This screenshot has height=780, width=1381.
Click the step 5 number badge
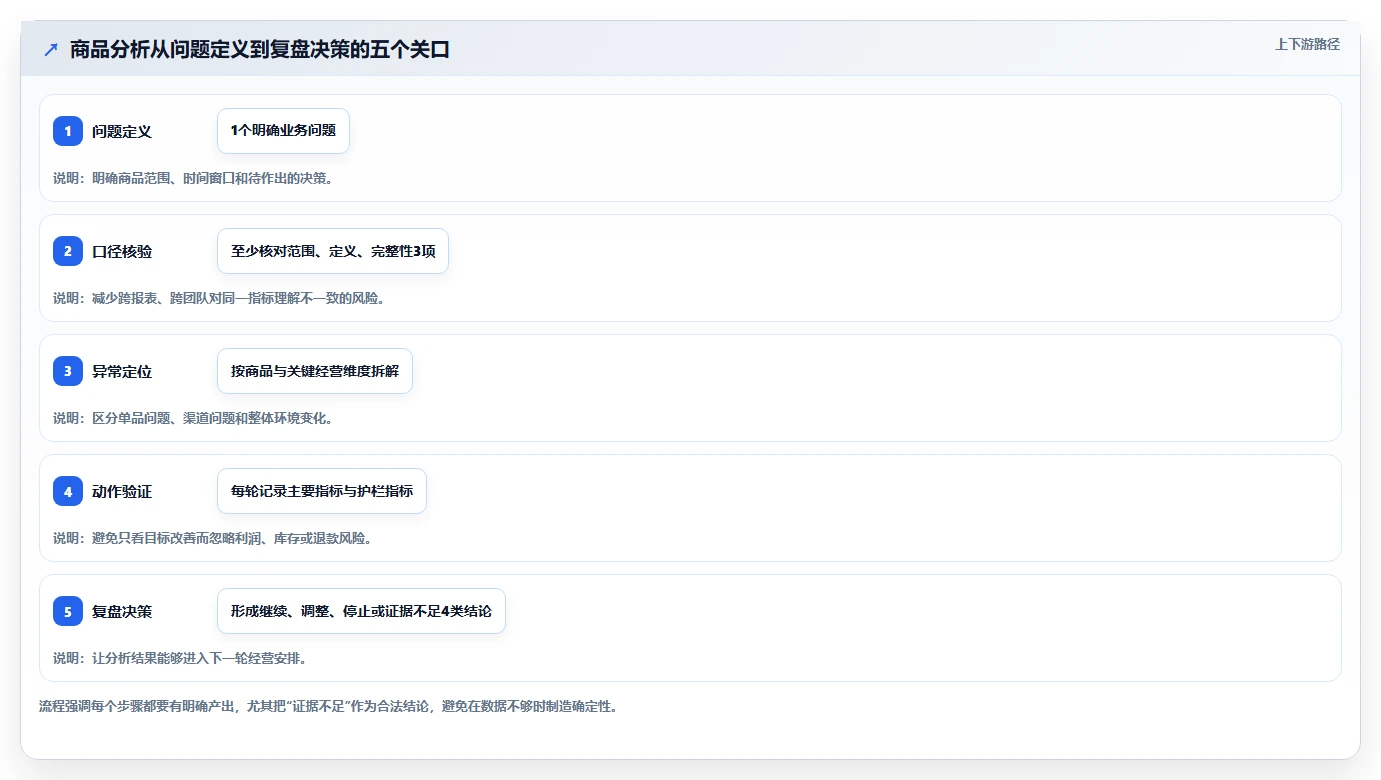68,611
